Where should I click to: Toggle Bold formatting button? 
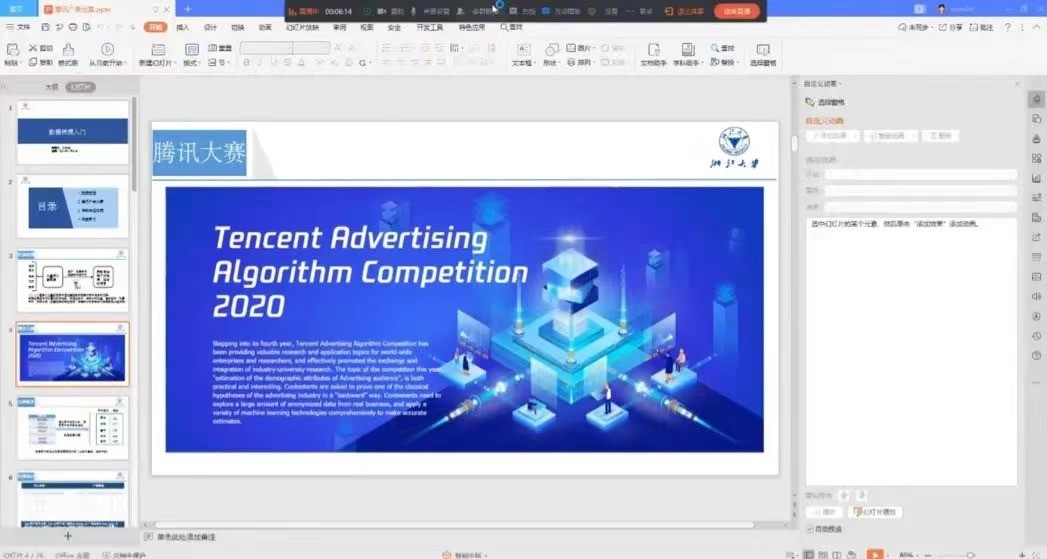tap(246, 62)
